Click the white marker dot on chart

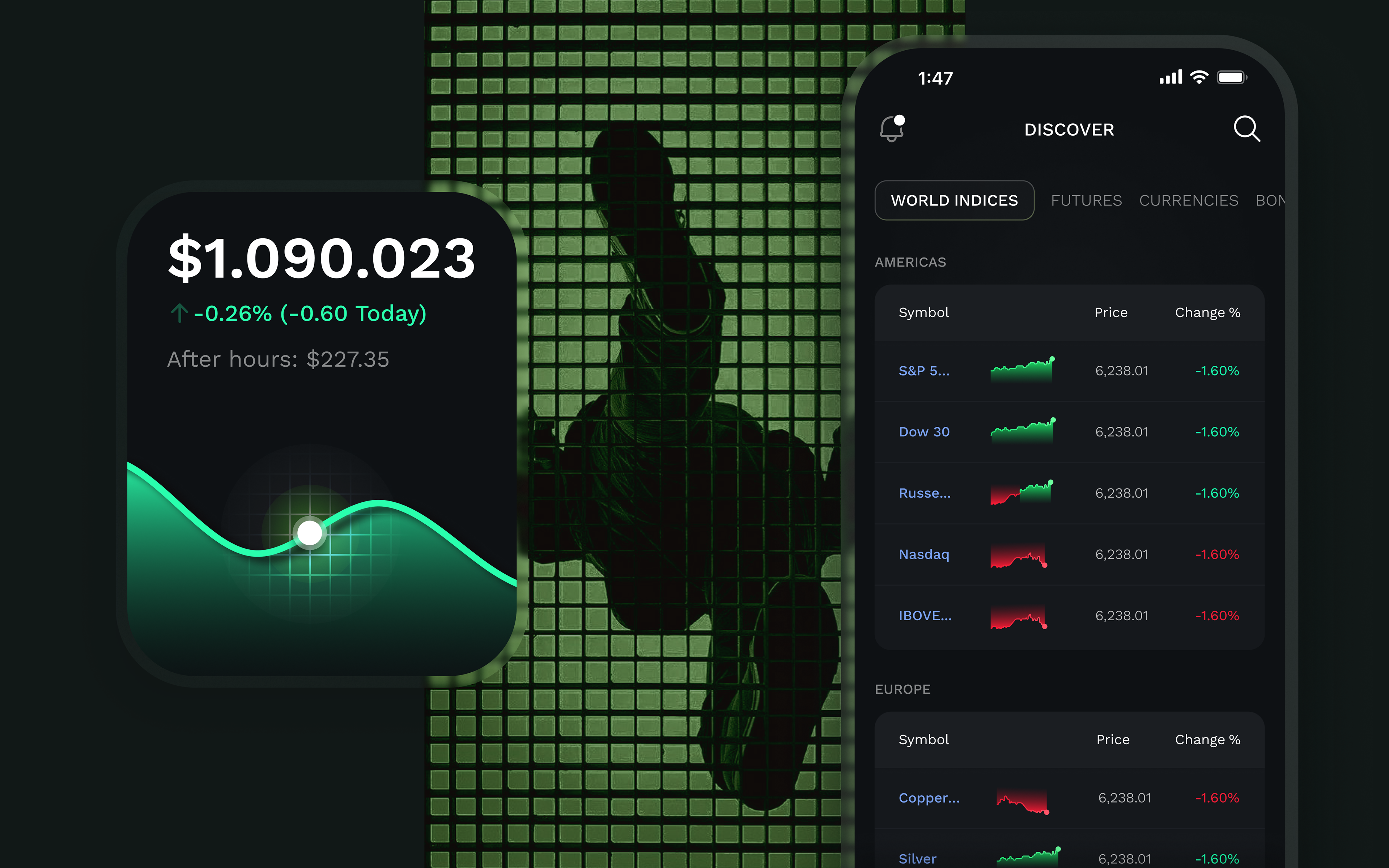(310, 533)
